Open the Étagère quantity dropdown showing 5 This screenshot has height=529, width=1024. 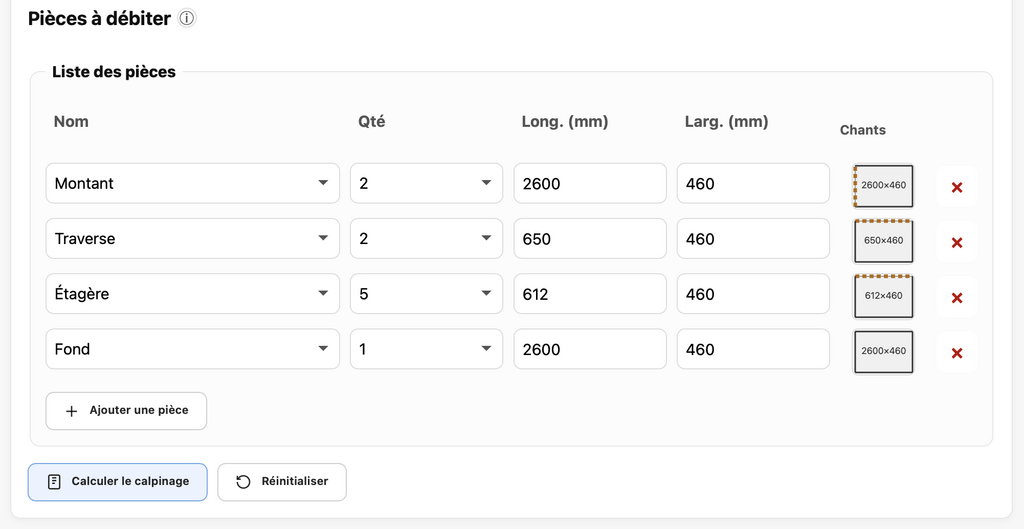426,294
